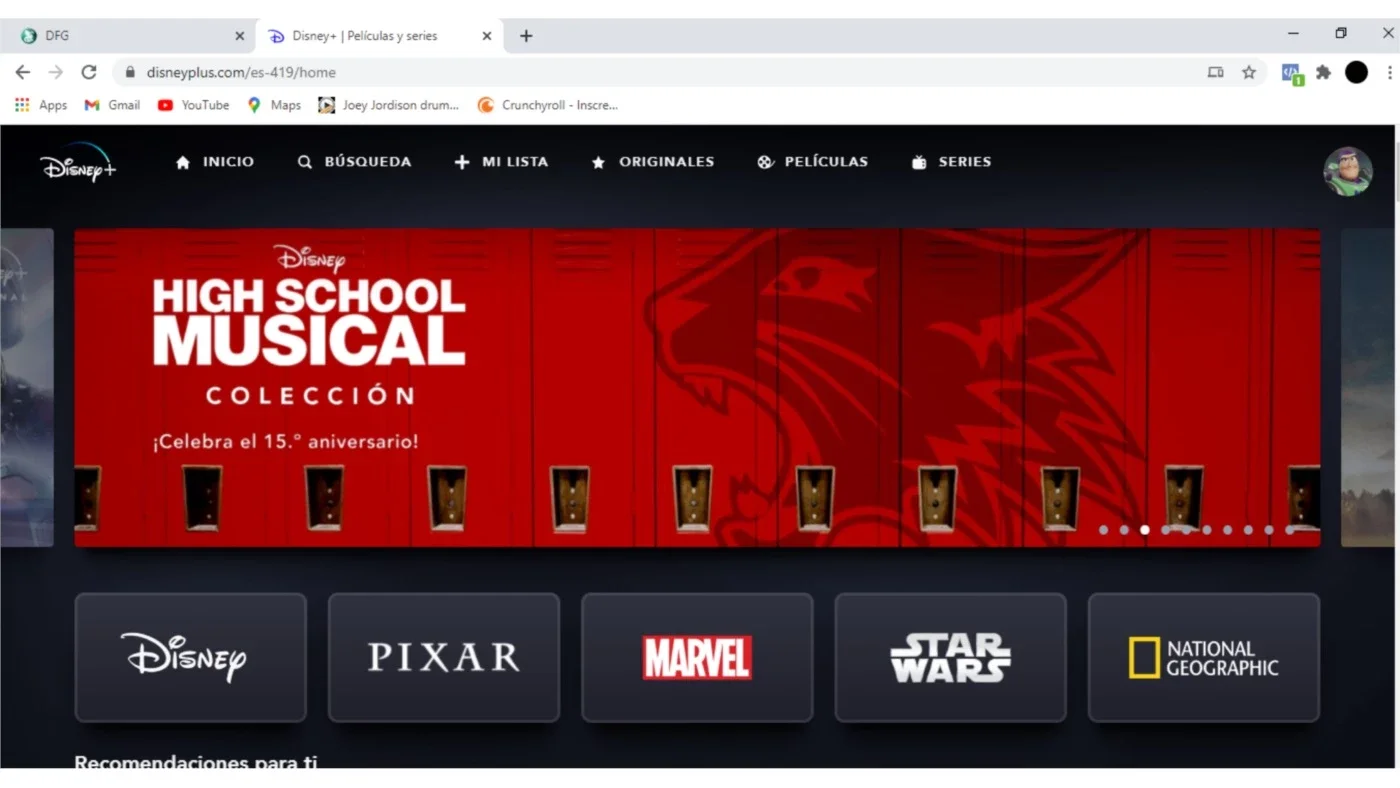The height and width of the screenshot is (788, 1400).
Task: Click the cast/install icon in address bar
Action: pos(1216,72)
